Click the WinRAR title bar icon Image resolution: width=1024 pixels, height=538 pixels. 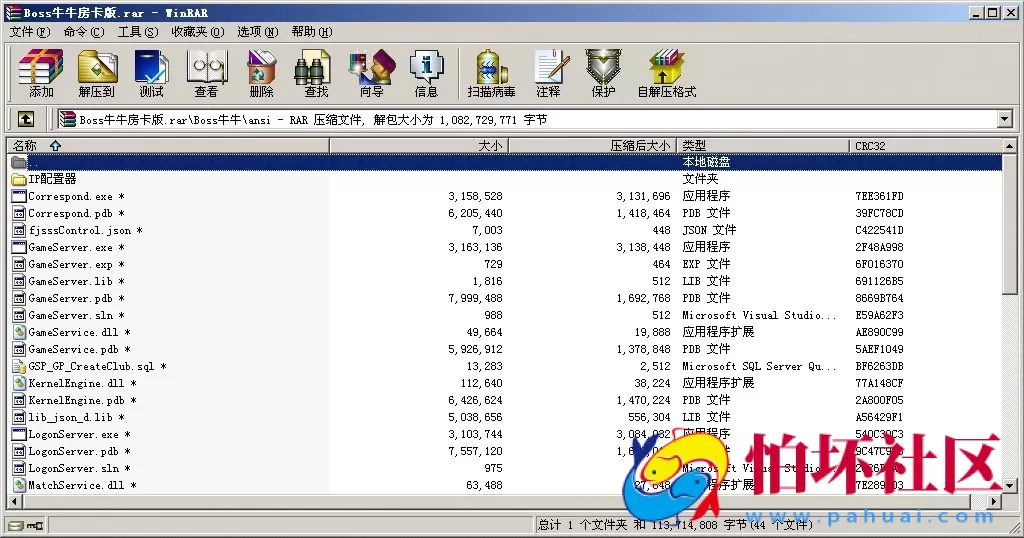point(12,12)
